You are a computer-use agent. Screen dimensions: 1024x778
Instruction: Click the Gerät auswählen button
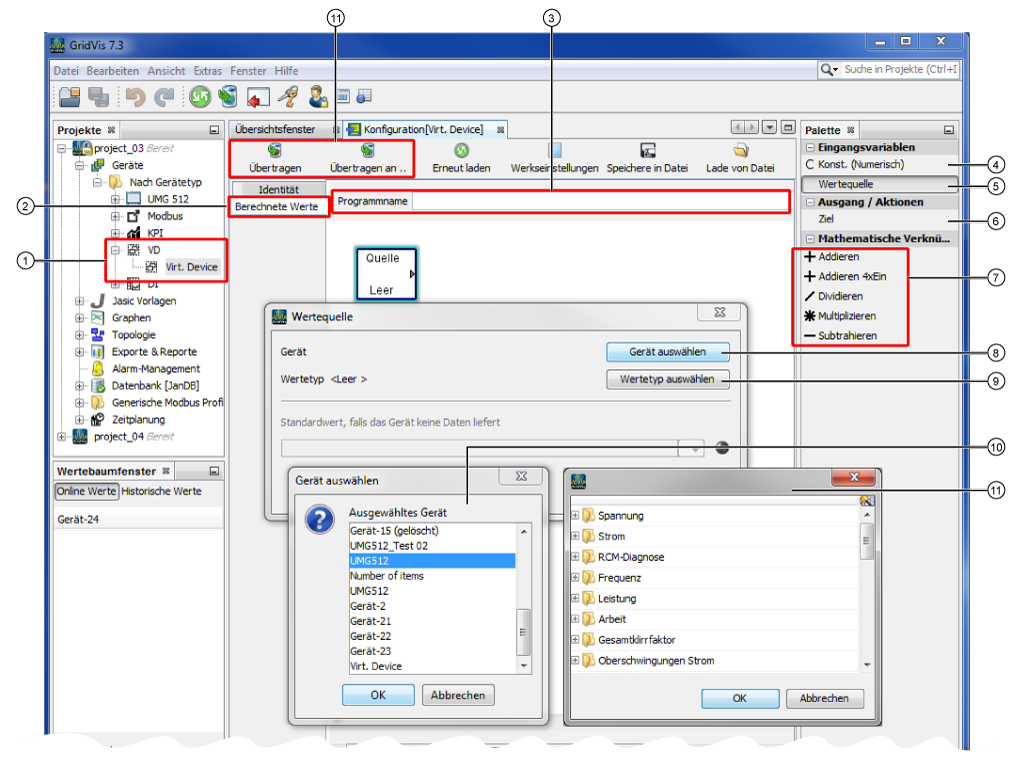[x=667, y=352]
